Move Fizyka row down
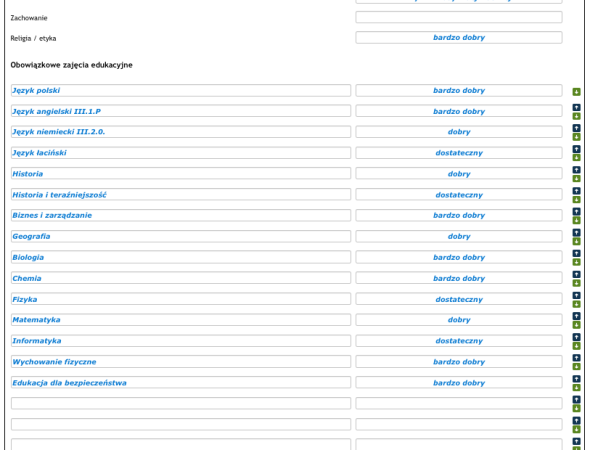Image resolution: width=590 pixels, height=450 pixels. pos(576,304)
